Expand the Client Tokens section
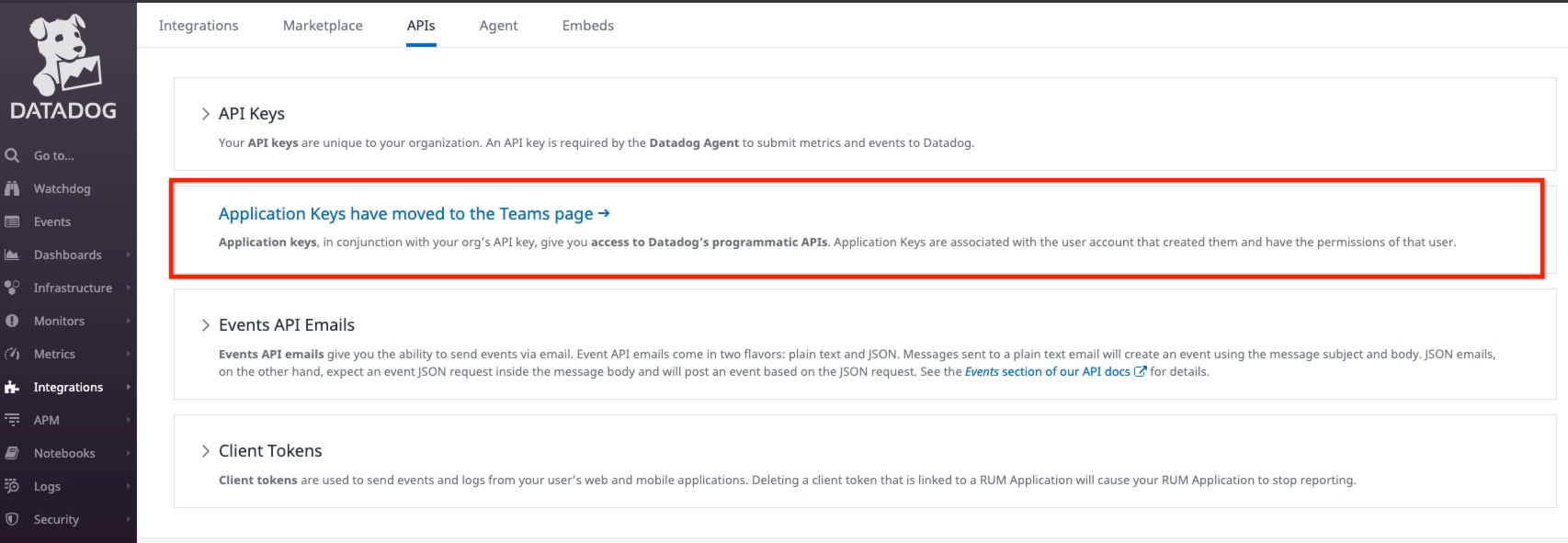Screen dimensions: 1568x543 pyautogui.click(x=206, y=451)
